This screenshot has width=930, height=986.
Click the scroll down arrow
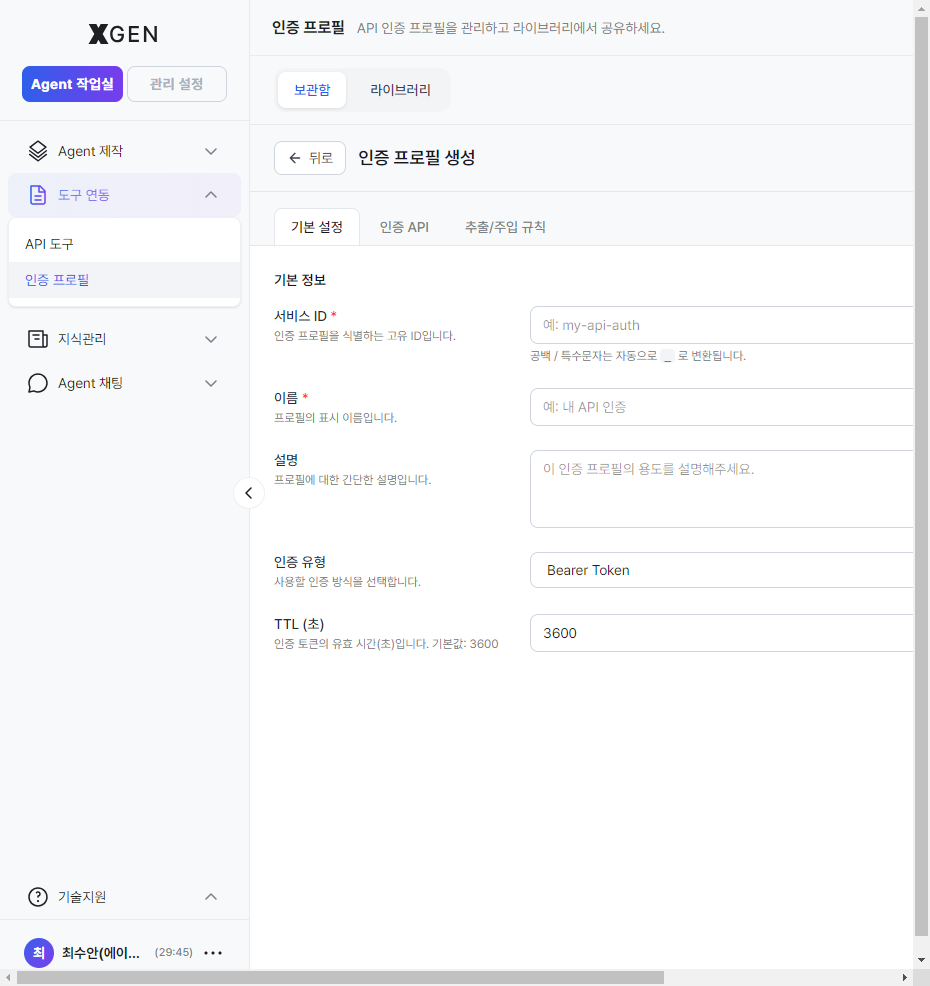pos(921,960)
